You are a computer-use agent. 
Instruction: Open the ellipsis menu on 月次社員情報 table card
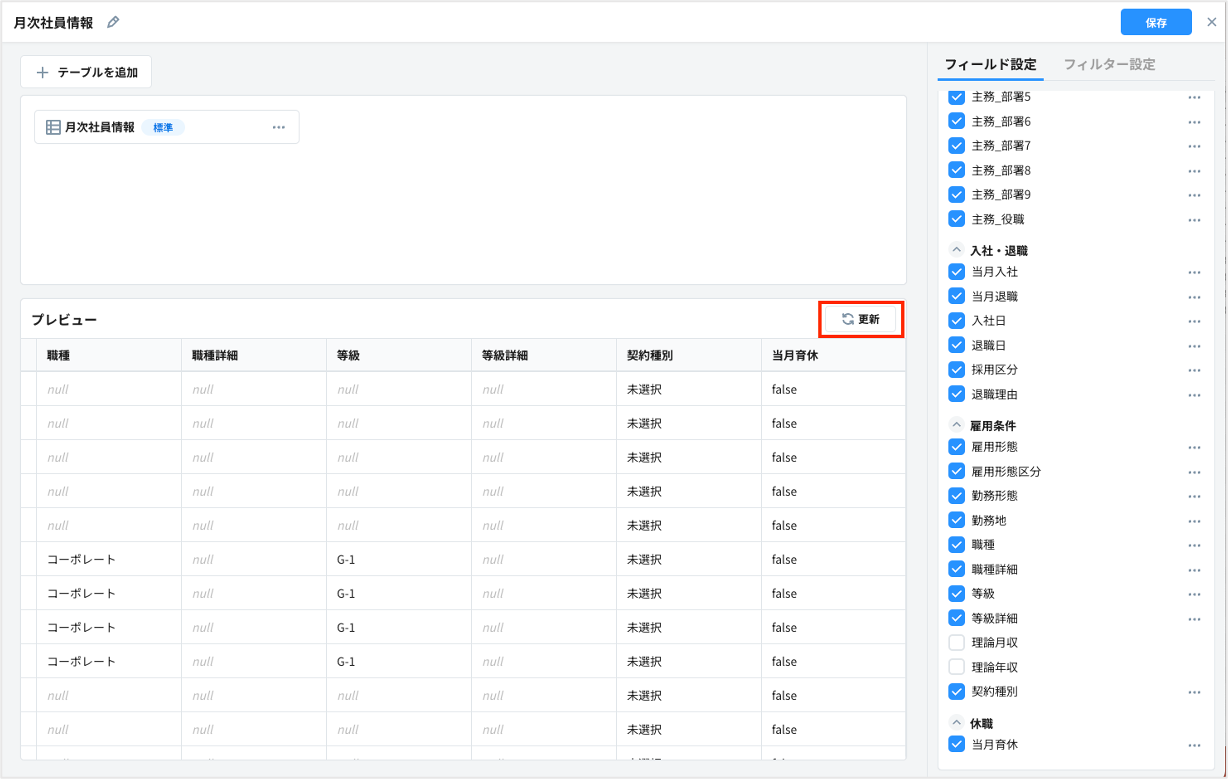279,127
